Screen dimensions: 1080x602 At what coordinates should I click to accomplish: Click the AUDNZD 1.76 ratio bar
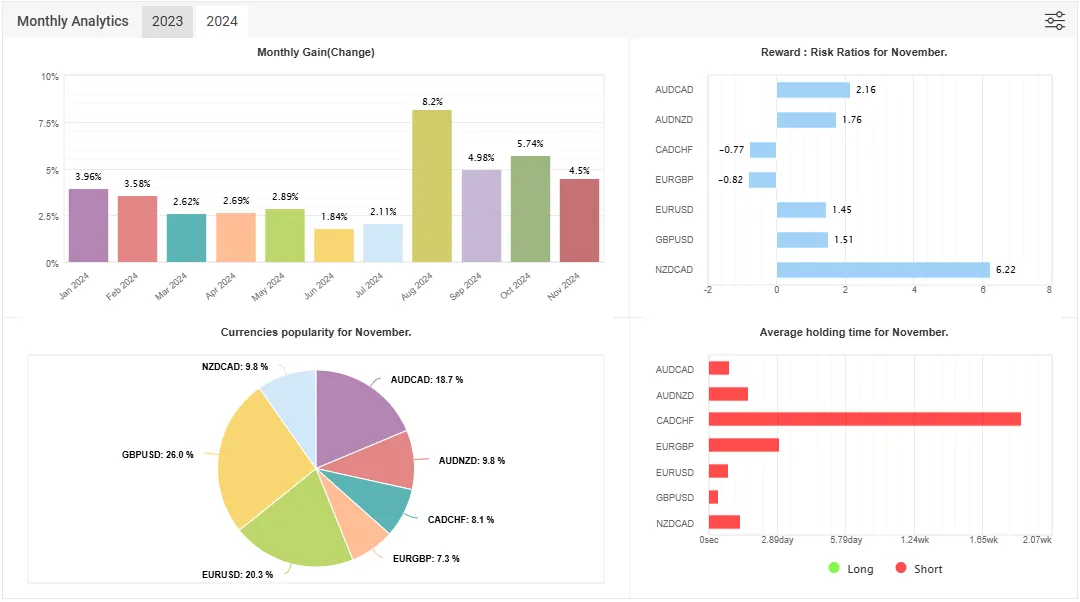[x=807, y=120]
